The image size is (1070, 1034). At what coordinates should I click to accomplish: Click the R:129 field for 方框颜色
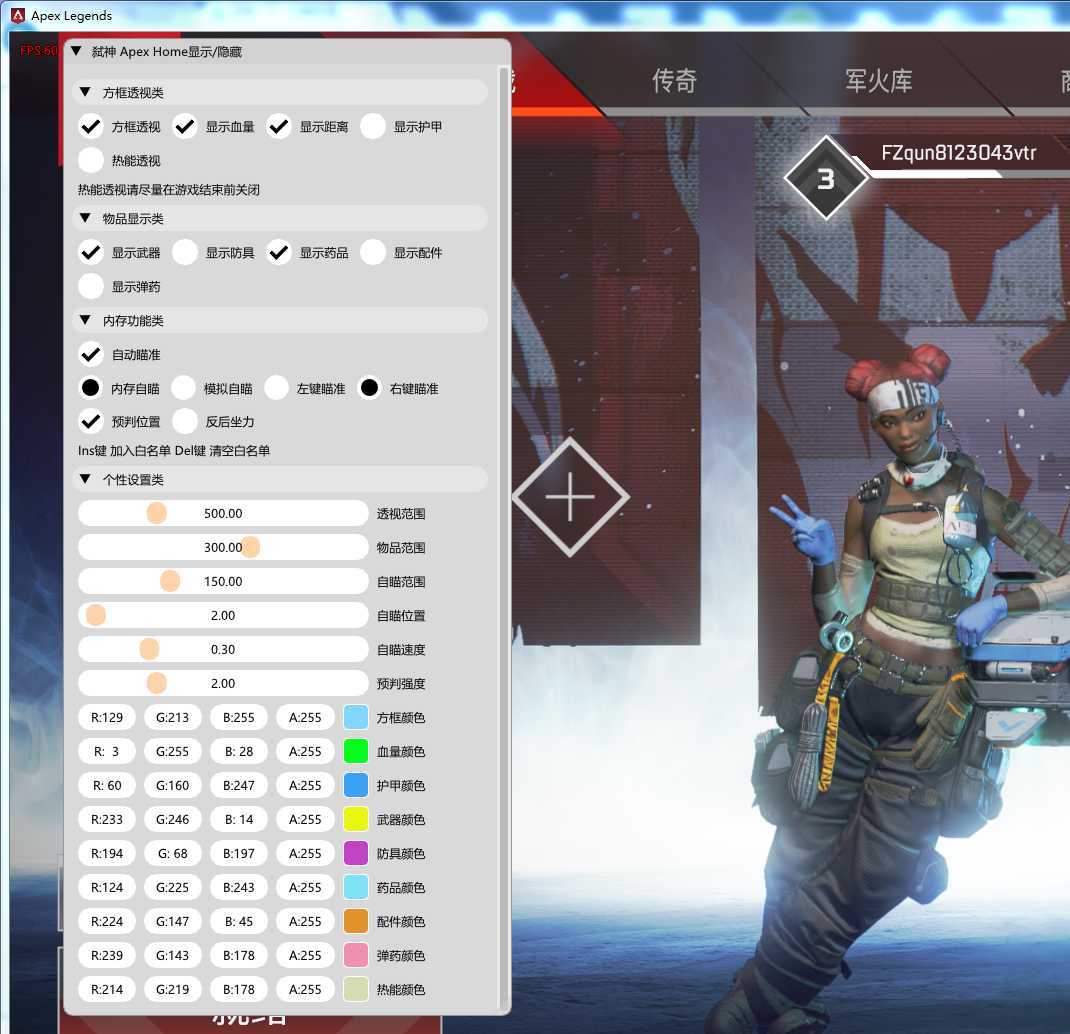[x=107, y=717]
